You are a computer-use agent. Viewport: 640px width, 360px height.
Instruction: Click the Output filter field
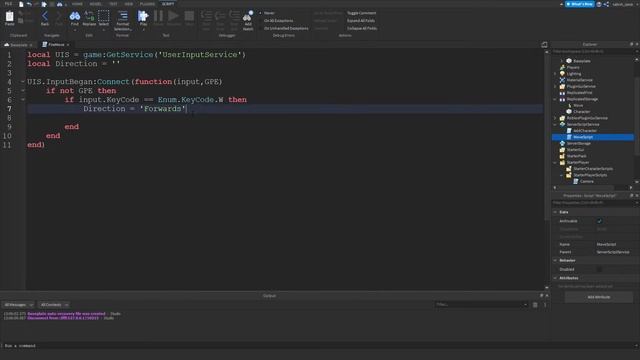pyautogui.click(x=480, y=304)
